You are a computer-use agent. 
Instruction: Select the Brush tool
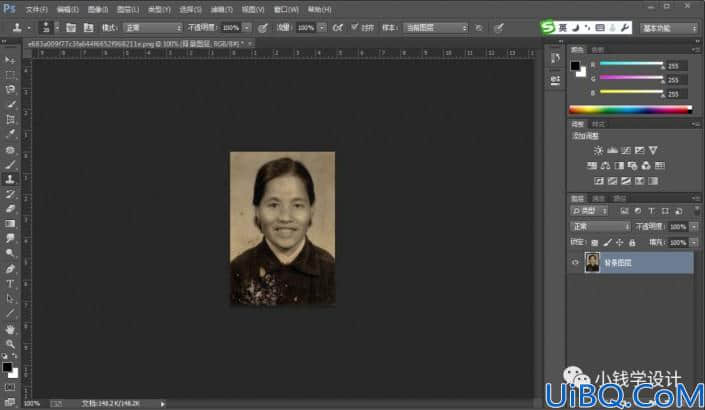coord(10,165)
